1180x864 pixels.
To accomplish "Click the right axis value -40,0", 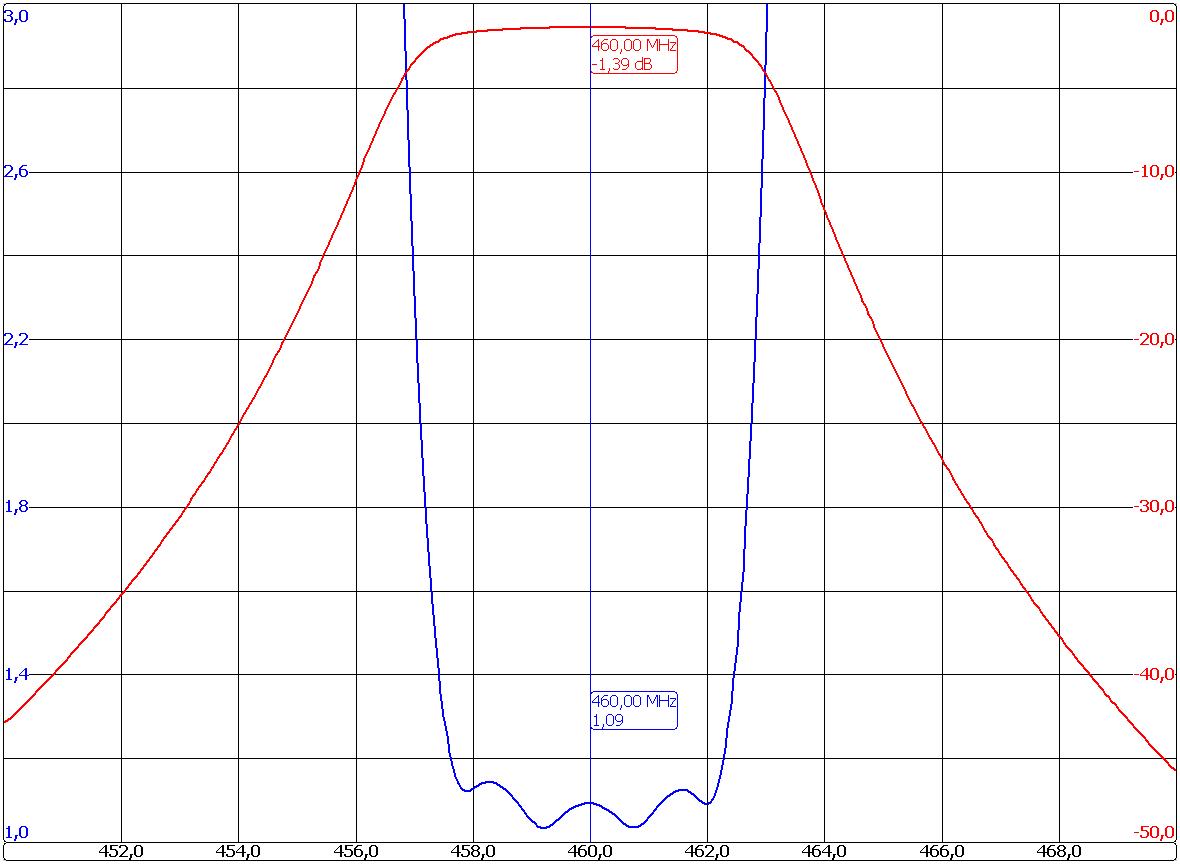I will [x=1156, y=673].
